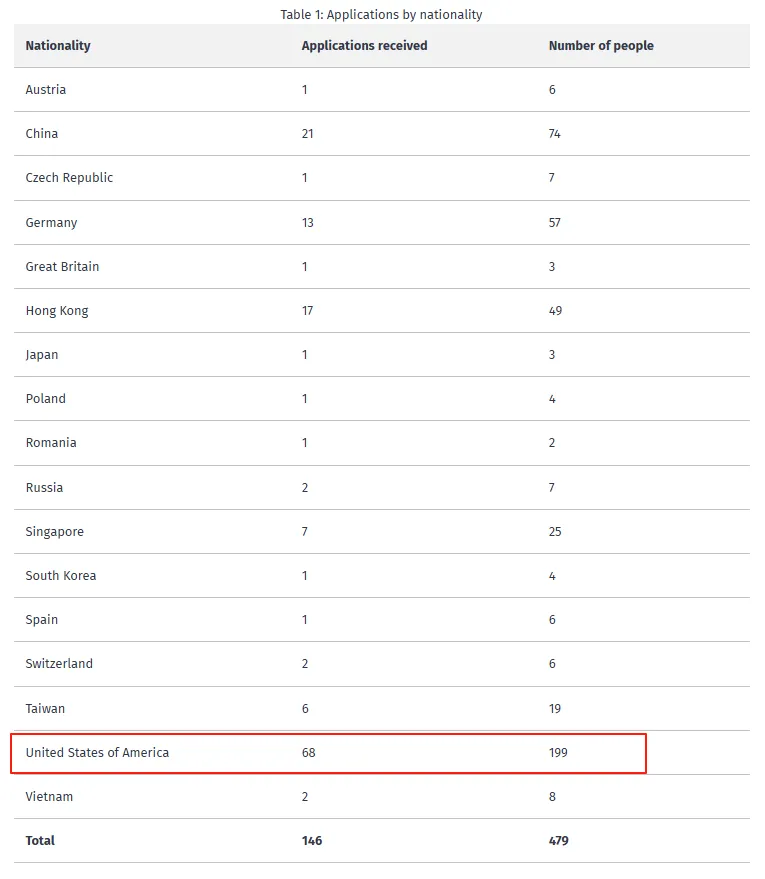Select the highlighted "United States of America" cell
Viewport: 765px width, 879px height.
[97, 753]
